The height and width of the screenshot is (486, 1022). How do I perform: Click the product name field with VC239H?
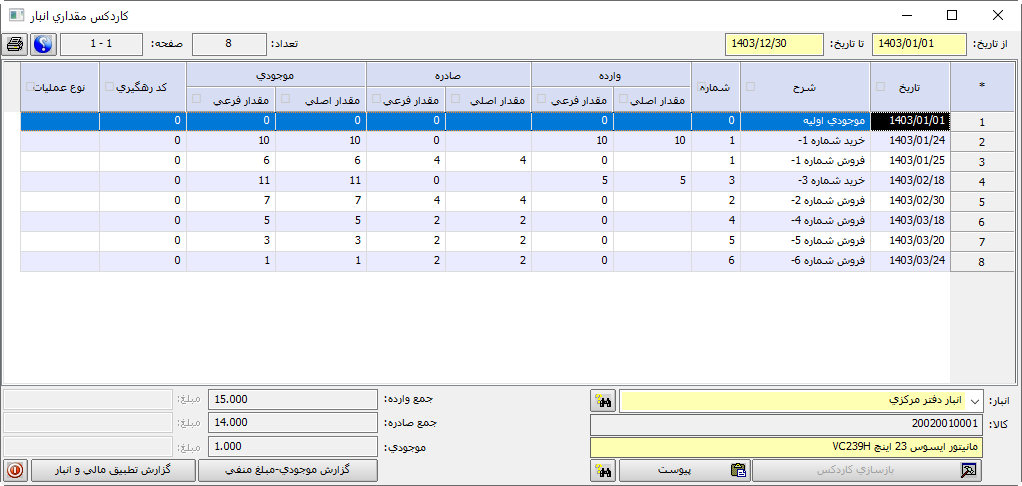click(x=785, y=448)
